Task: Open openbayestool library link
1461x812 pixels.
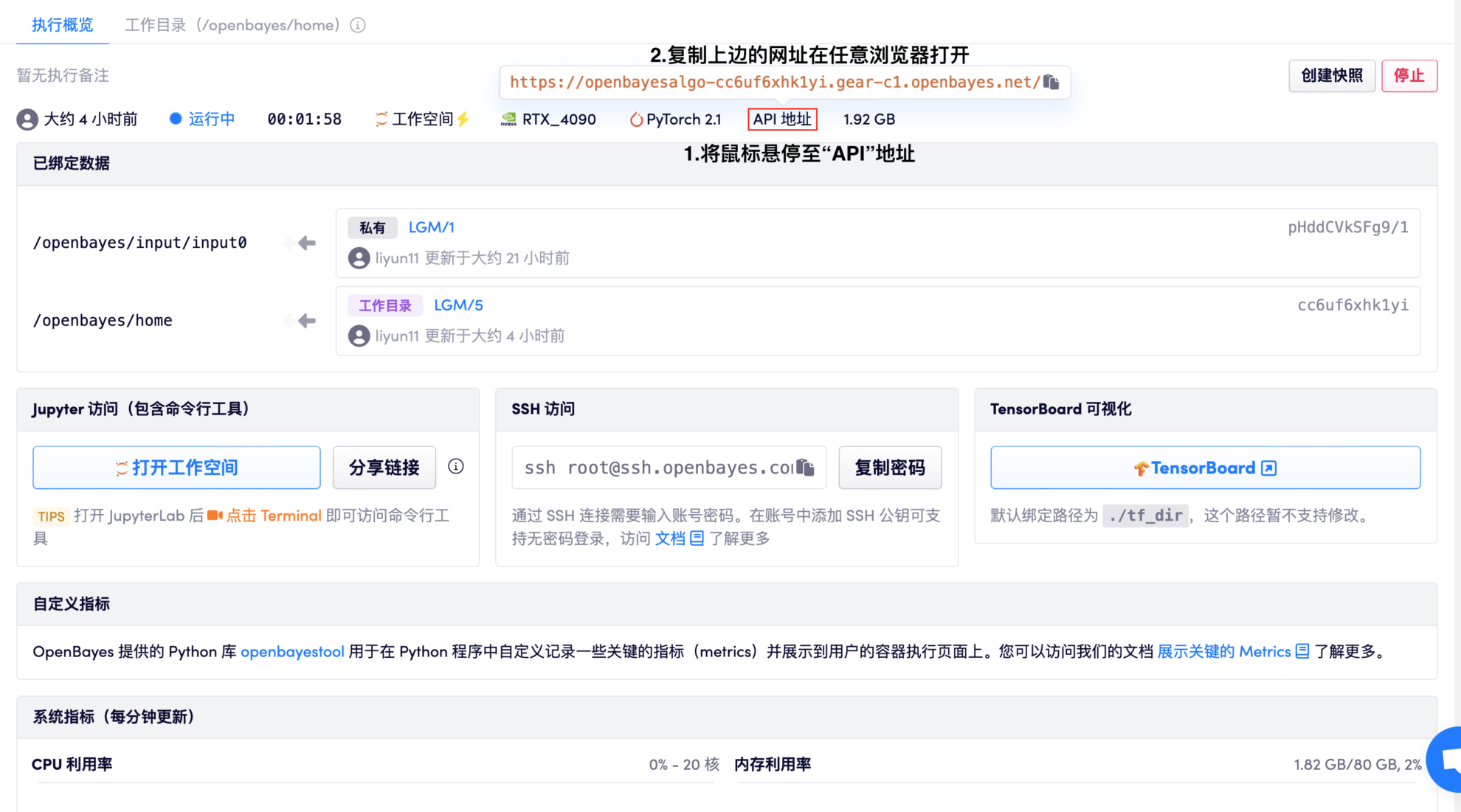Action: coord(292,651)
